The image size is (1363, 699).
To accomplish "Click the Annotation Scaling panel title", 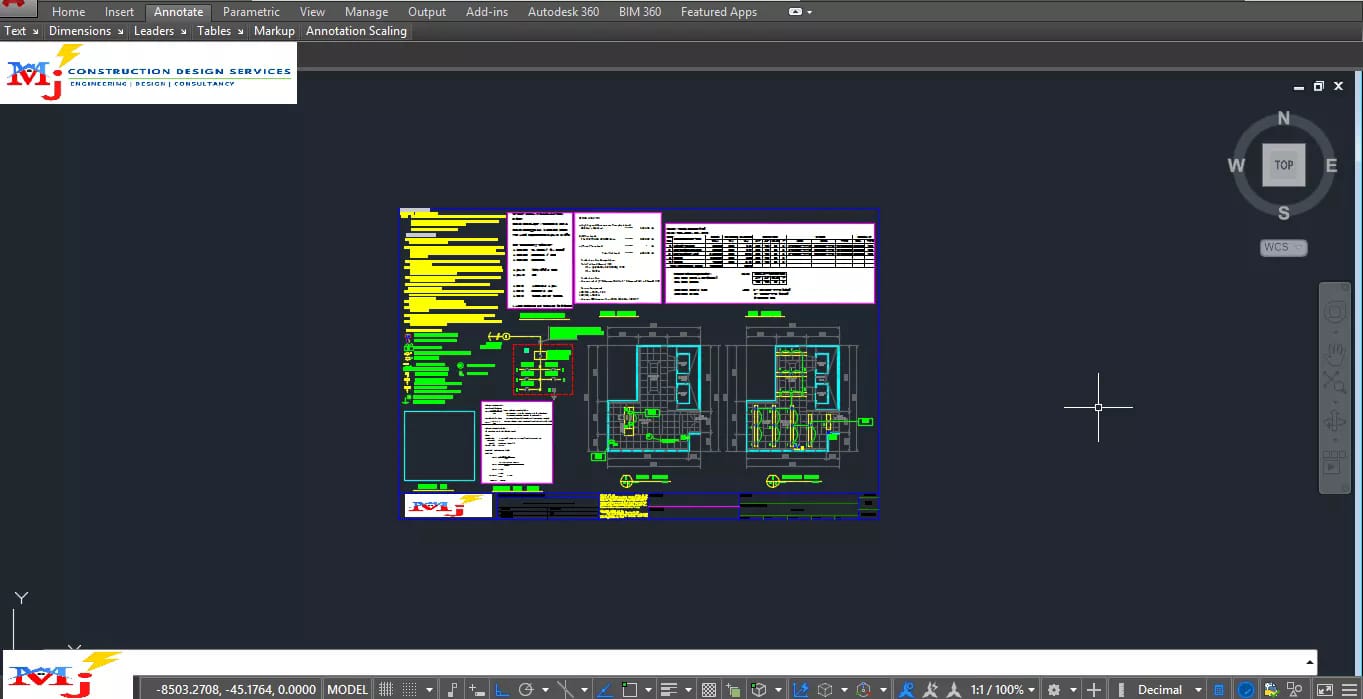I will click(x=356, y=31).
